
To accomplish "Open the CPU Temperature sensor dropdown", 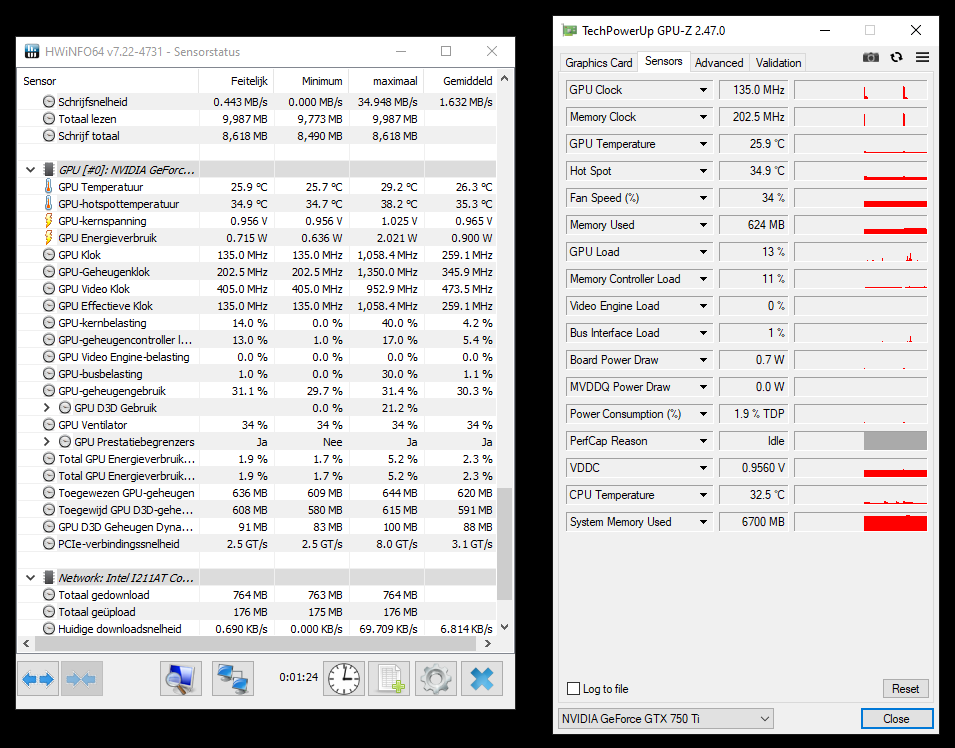I will tap(703, 495).
